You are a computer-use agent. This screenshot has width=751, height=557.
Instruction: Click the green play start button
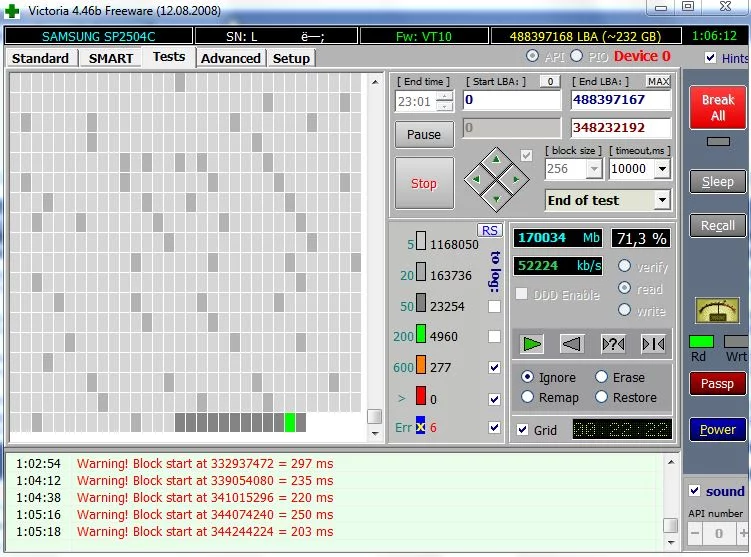[x=532, y=344]
